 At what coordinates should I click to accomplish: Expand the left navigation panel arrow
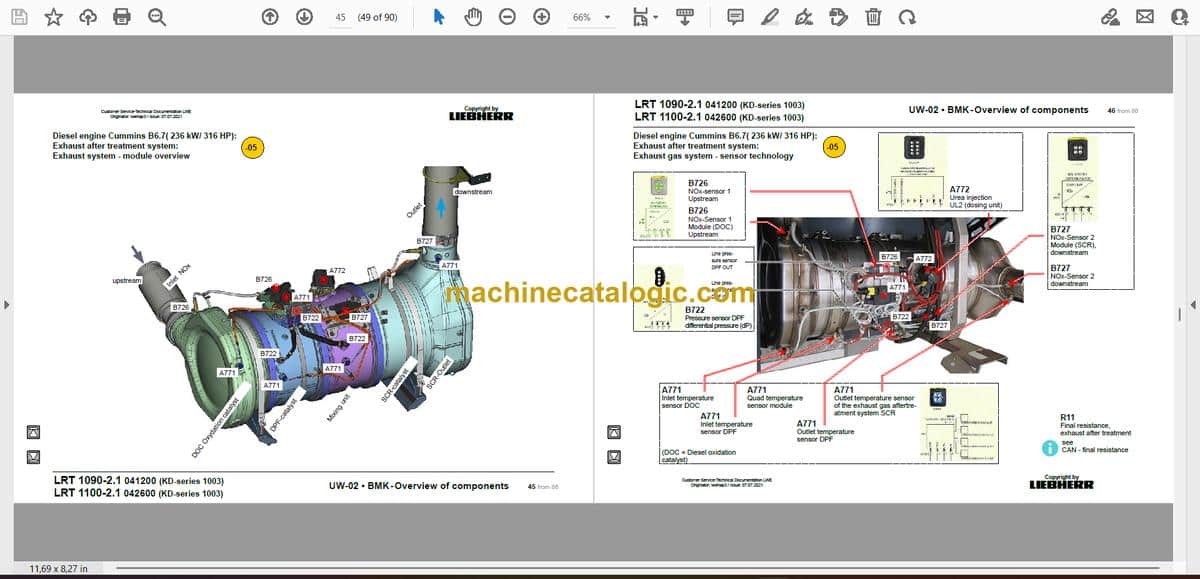tap(7, 305)
